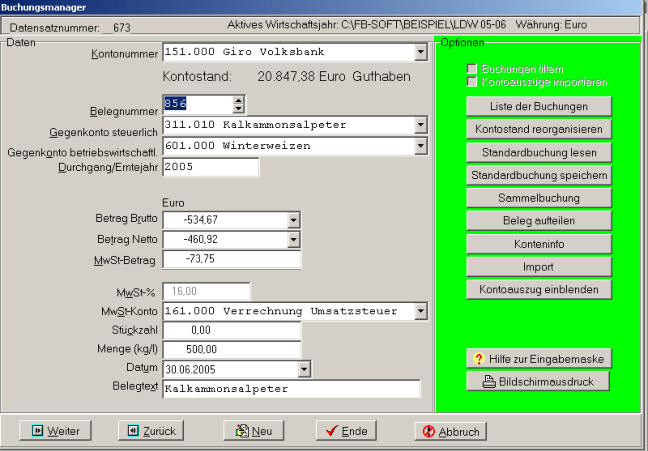The image size is (648, 451).
Task: Click the disabled MwSt-% field
Action: [x=206, y=291]
